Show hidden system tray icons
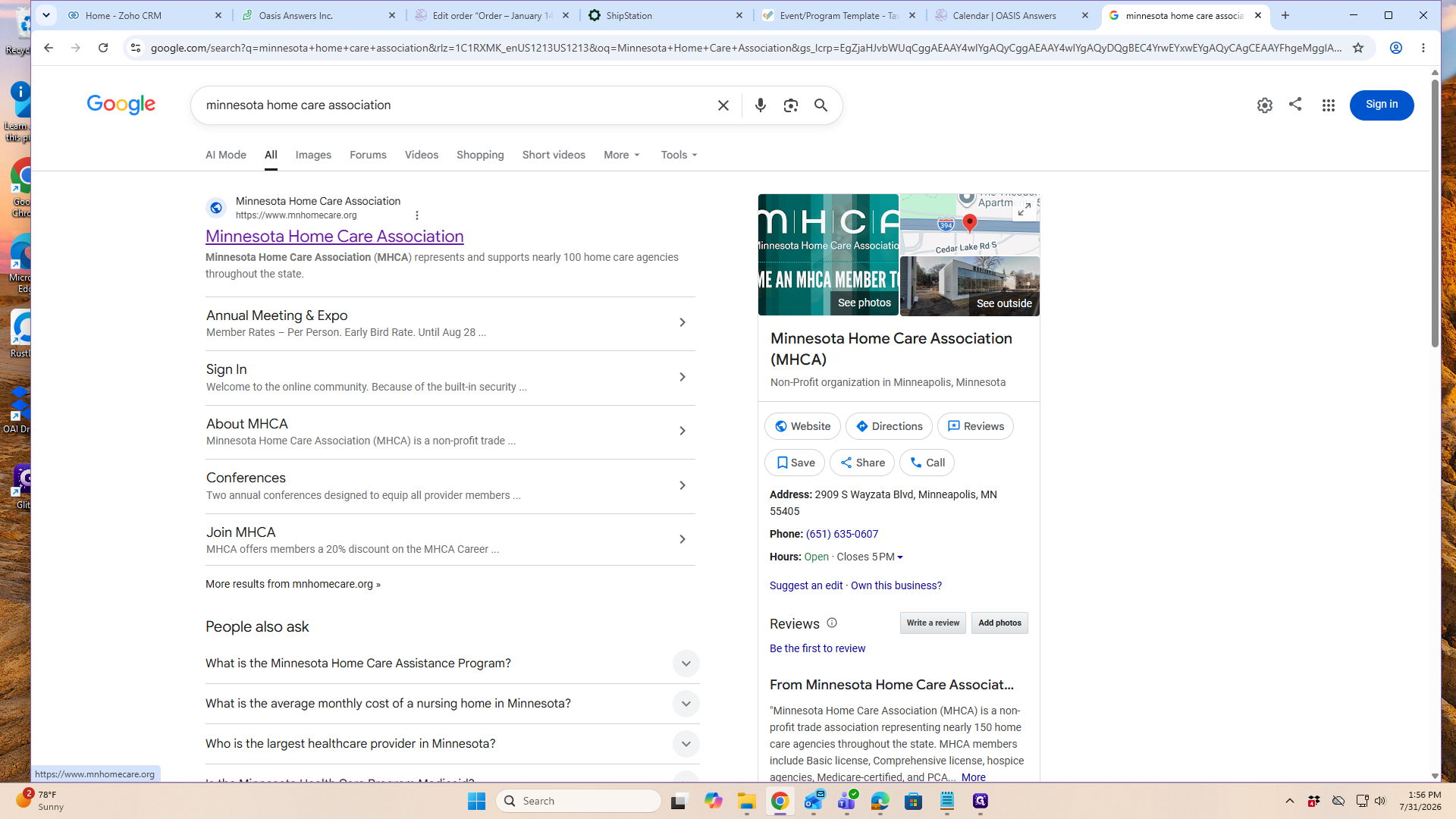The image size is (1456, 819). (1289, 801)
